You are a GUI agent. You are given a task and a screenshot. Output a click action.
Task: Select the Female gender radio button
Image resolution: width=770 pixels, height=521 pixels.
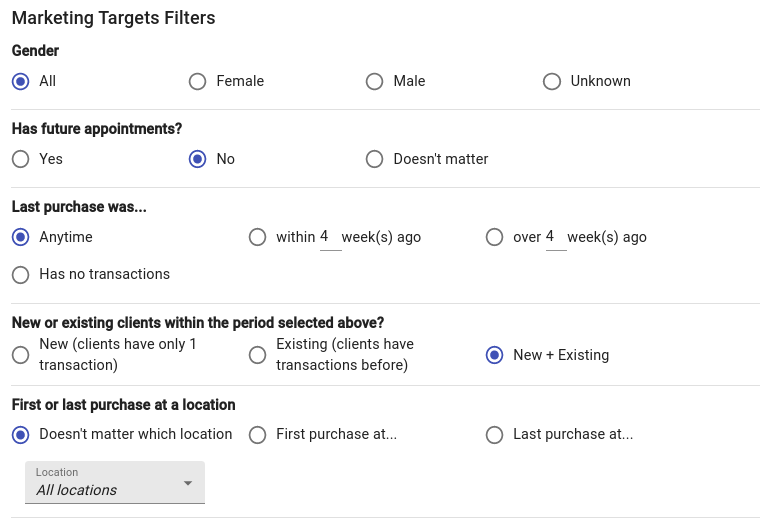(198, 81)
